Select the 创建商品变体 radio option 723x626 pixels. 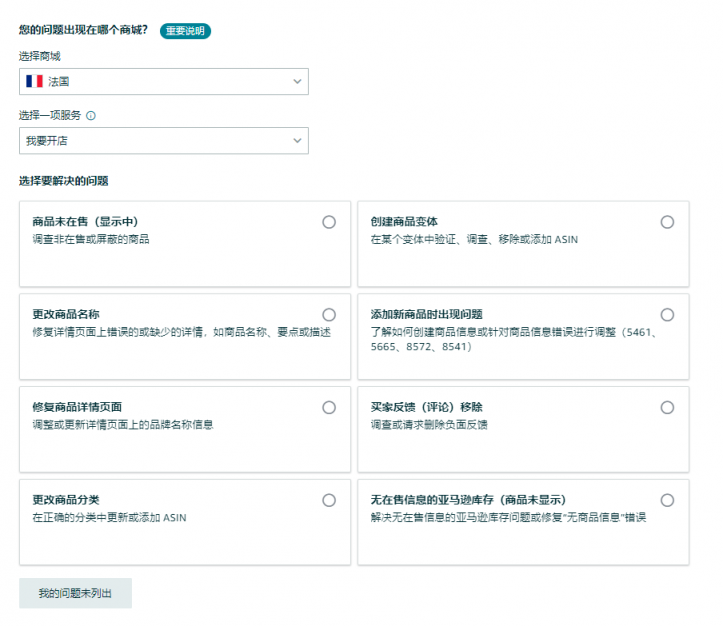coord(667,222)
